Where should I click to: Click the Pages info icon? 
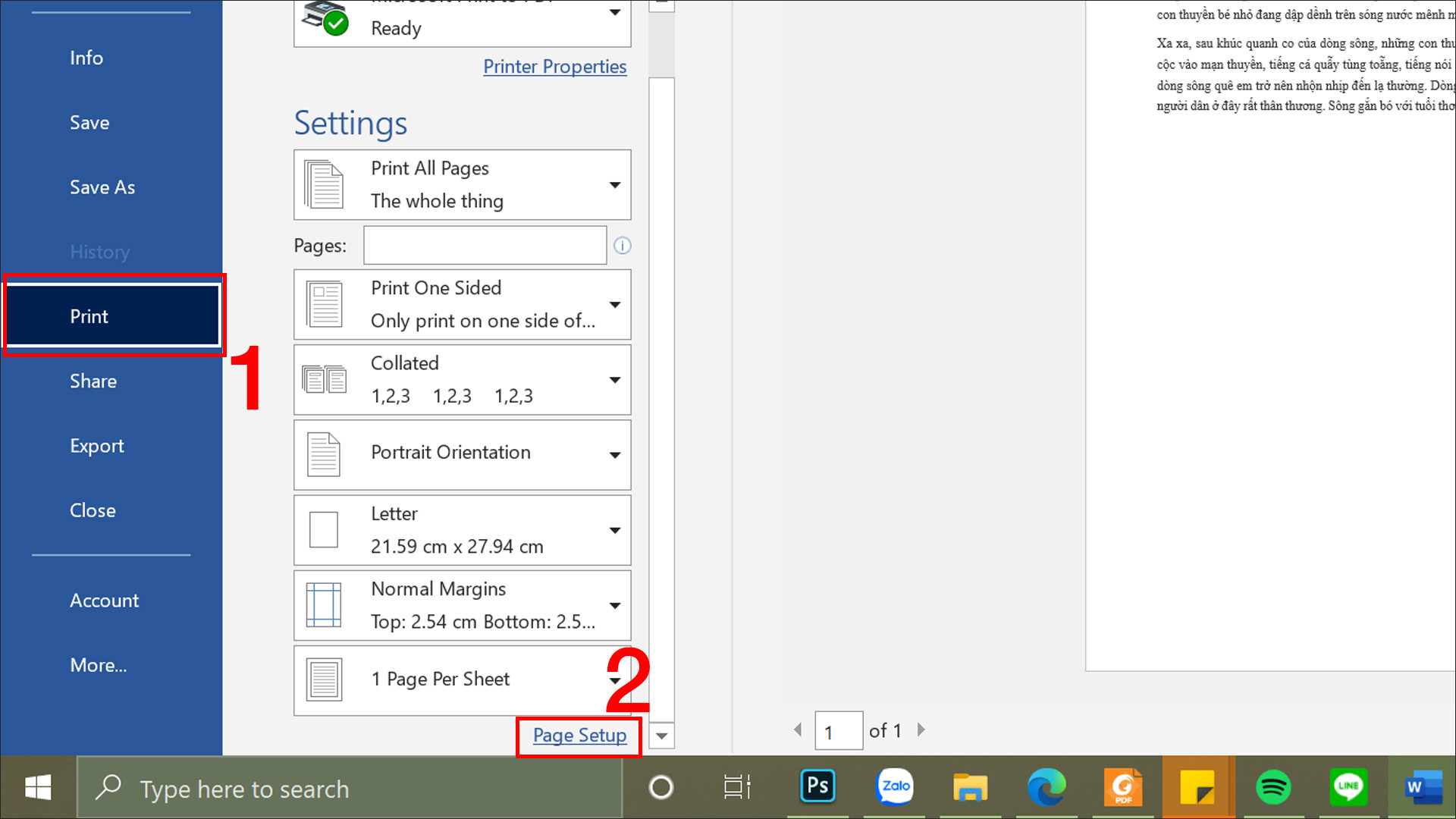click(622, 246)
